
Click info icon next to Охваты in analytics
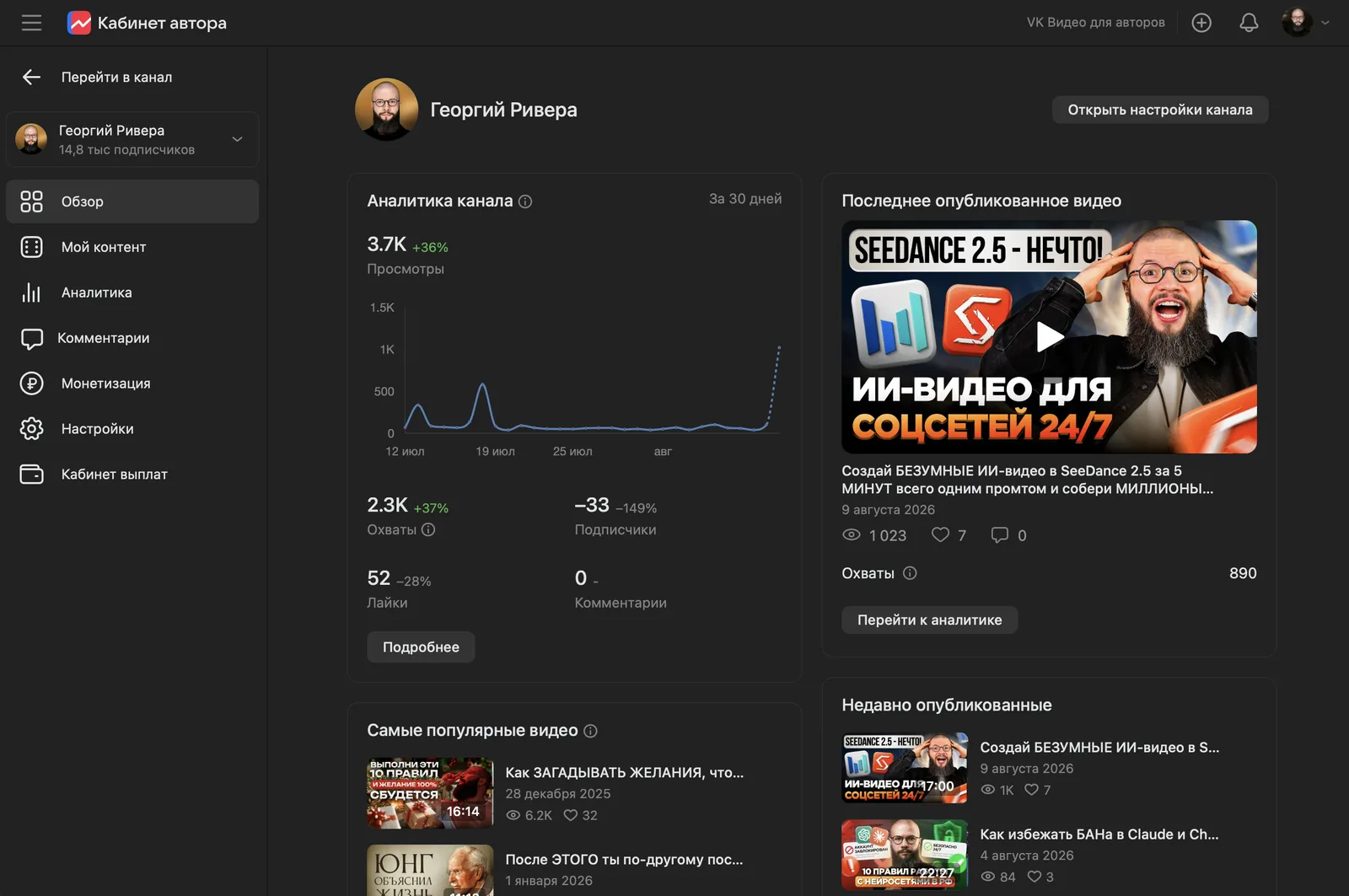click(x=428, y=529)
